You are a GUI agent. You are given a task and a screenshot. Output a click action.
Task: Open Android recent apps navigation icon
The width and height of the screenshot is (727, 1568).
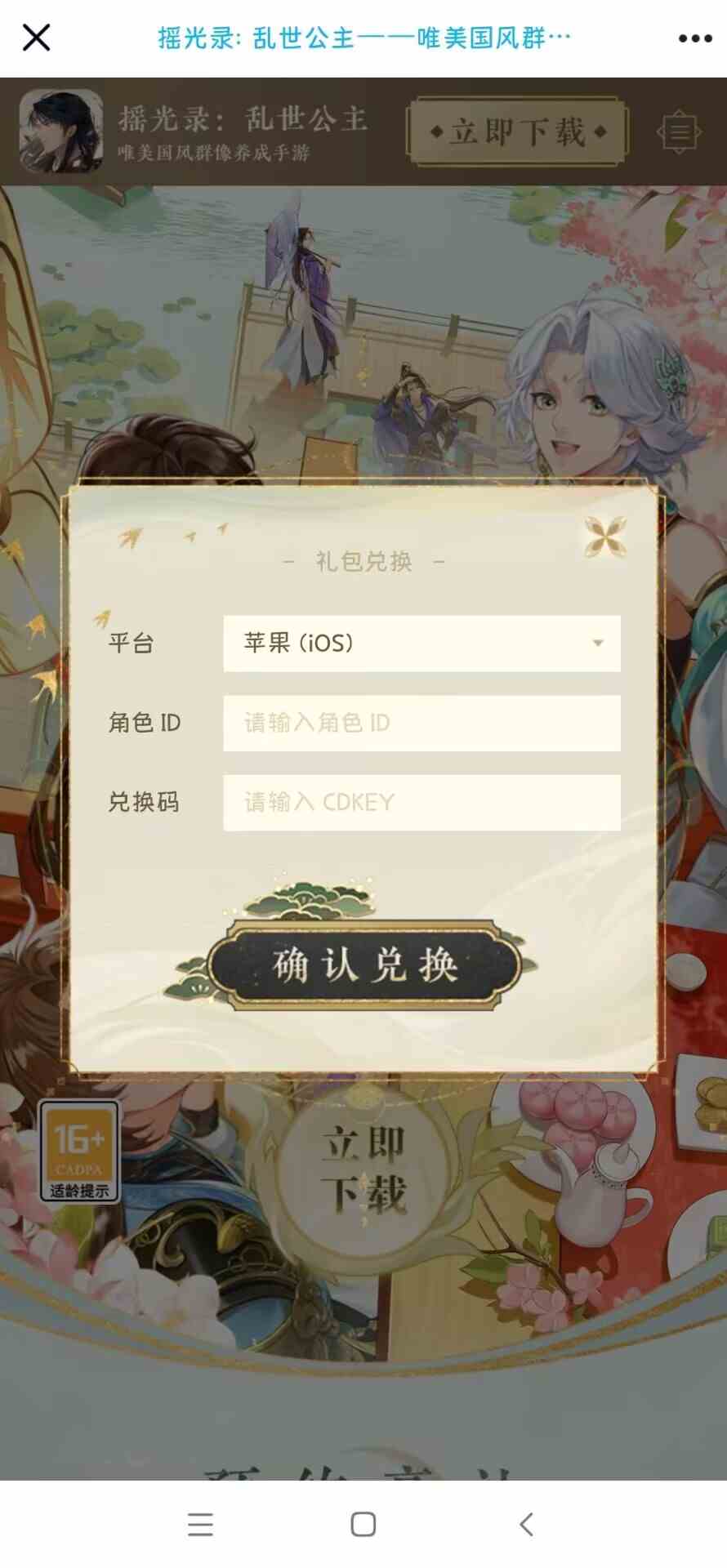[x=200, y=1525]
